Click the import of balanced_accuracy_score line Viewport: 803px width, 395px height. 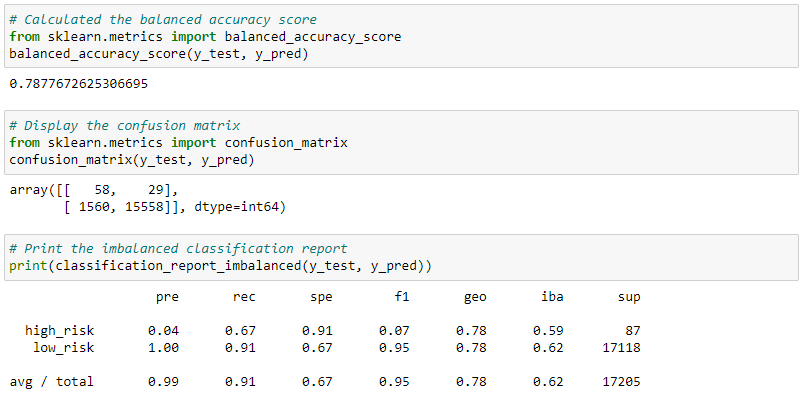[205, 37]
